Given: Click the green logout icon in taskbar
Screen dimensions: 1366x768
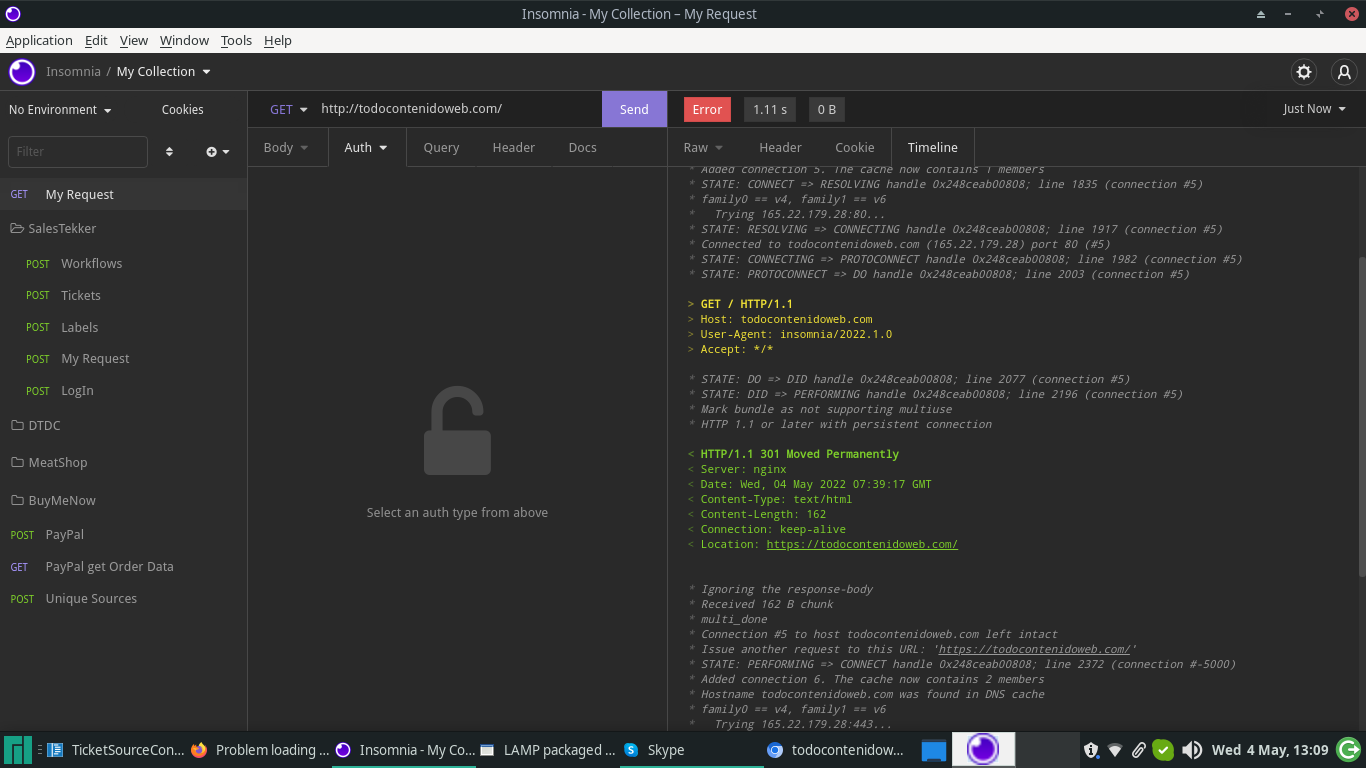Looking at the screenshot, I should click(x=1349, y=749).
